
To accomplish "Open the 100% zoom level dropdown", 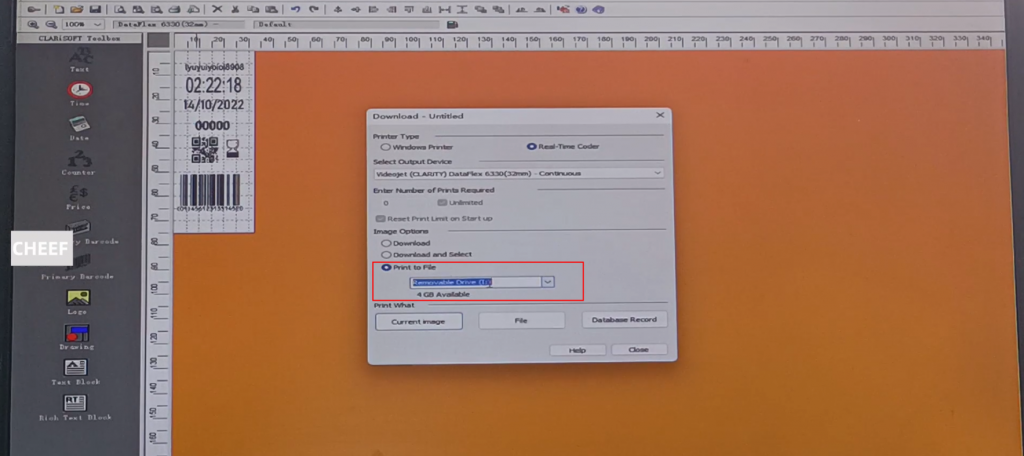I will [x=96, y=23].
